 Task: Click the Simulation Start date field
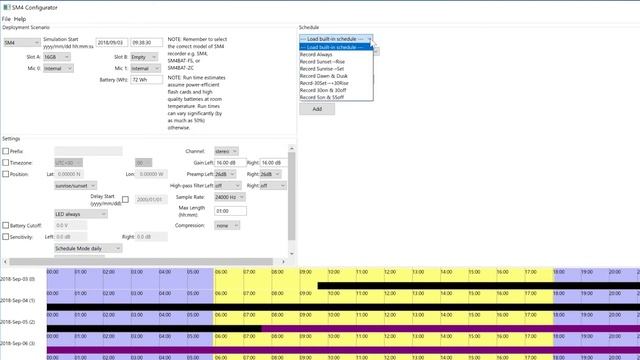(112, 42)
